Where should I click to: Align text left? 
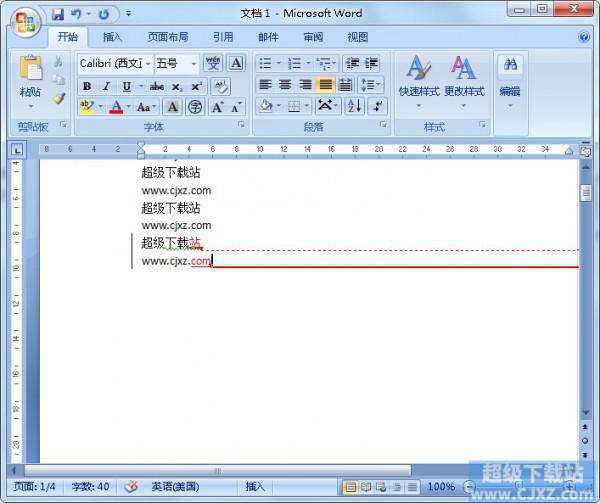(x=265, y=85)
